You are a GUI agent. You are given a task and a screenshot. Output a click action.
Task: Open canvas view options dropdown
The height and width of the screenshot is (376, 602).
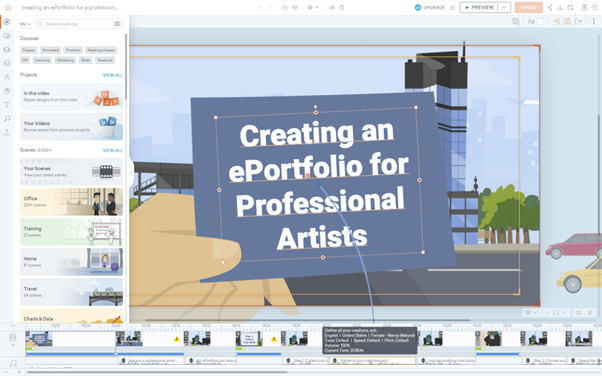coord(531,313)
